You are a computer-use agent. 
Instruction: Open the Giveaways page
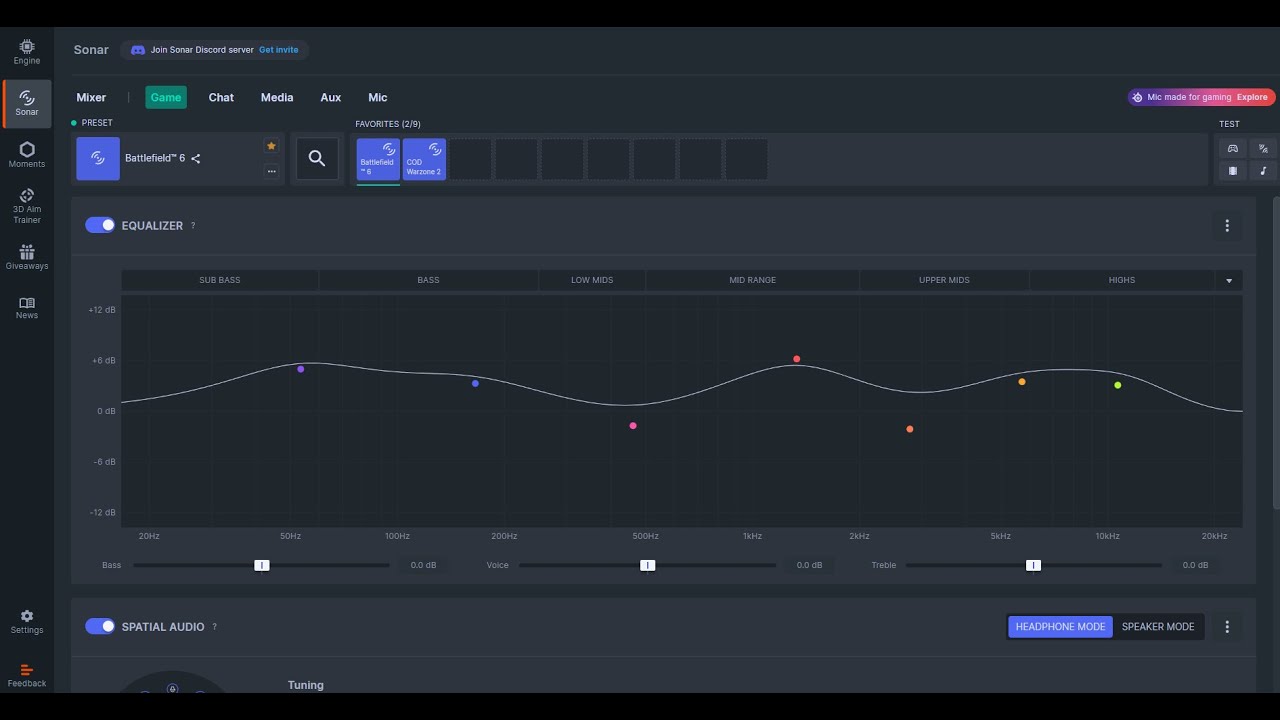click(27, 257)
